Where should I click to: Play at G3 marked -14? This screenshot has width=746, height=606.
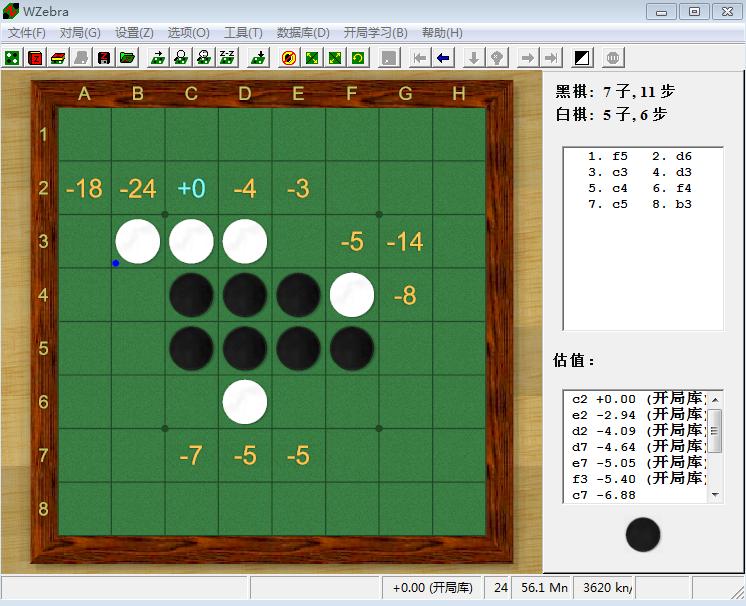(405, 241)
